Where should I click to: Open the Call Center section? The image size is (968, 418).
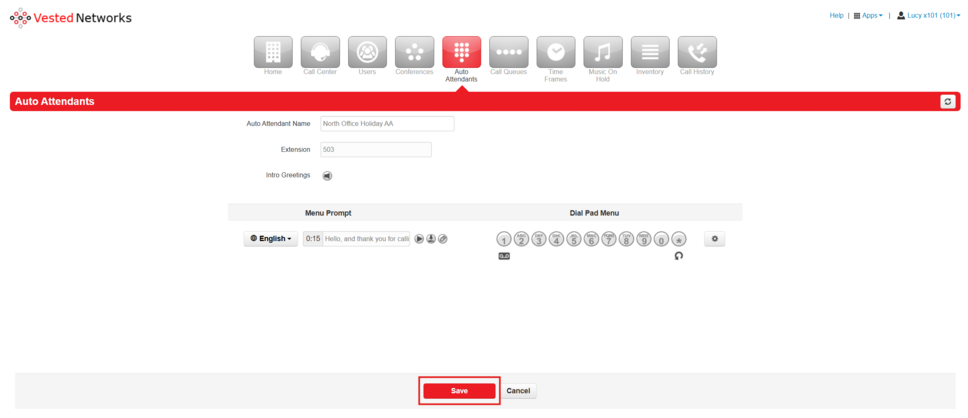(320, 53)
